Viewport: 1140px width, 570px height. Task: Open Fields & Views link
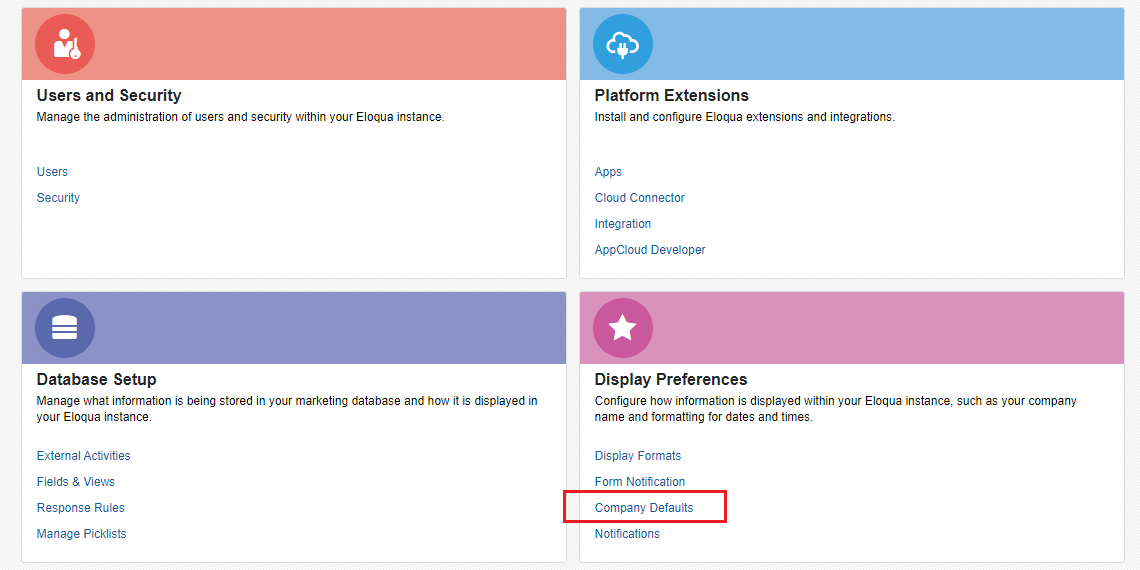point(76,482)
